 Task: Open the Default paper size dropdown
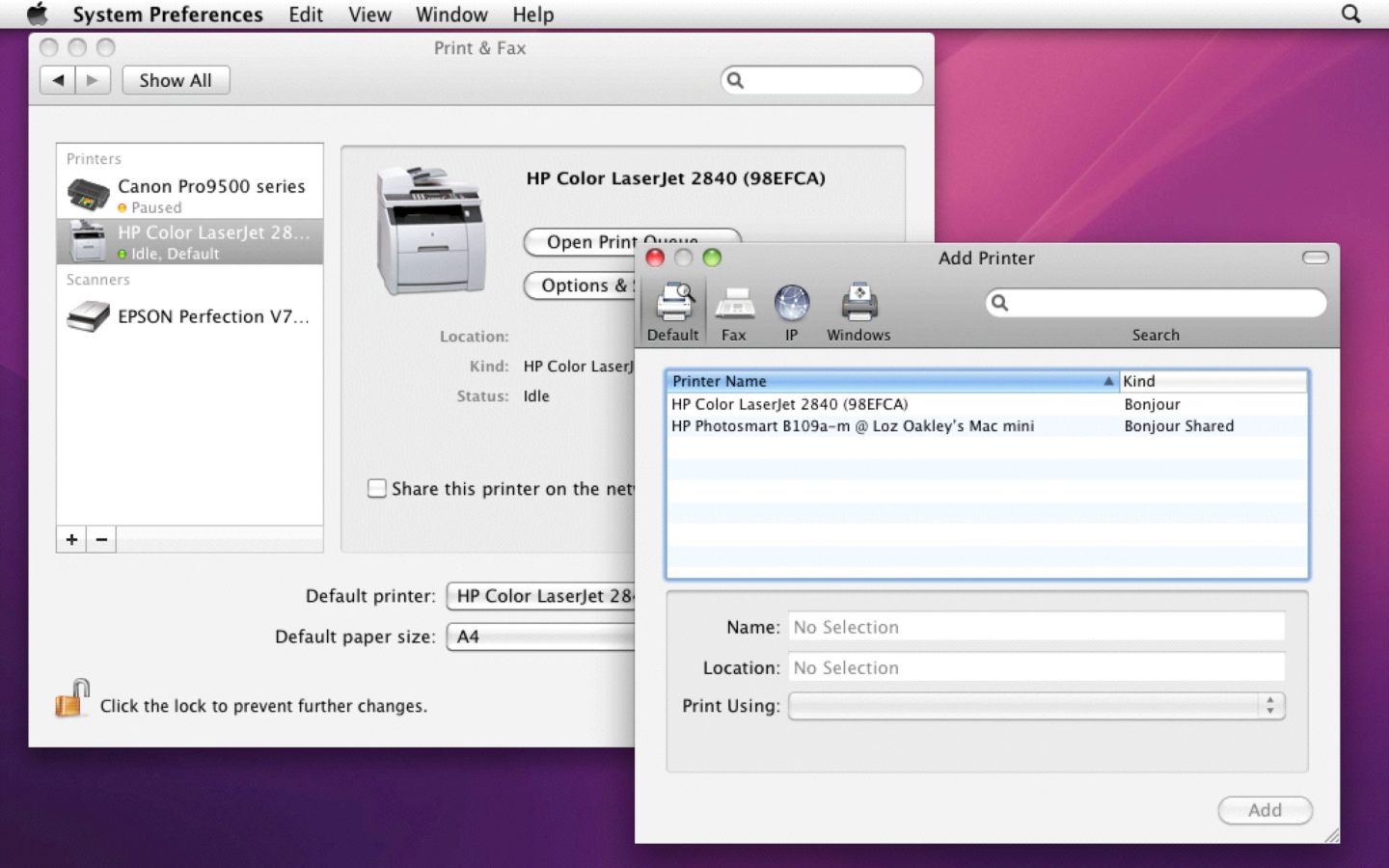click(541, 637)
